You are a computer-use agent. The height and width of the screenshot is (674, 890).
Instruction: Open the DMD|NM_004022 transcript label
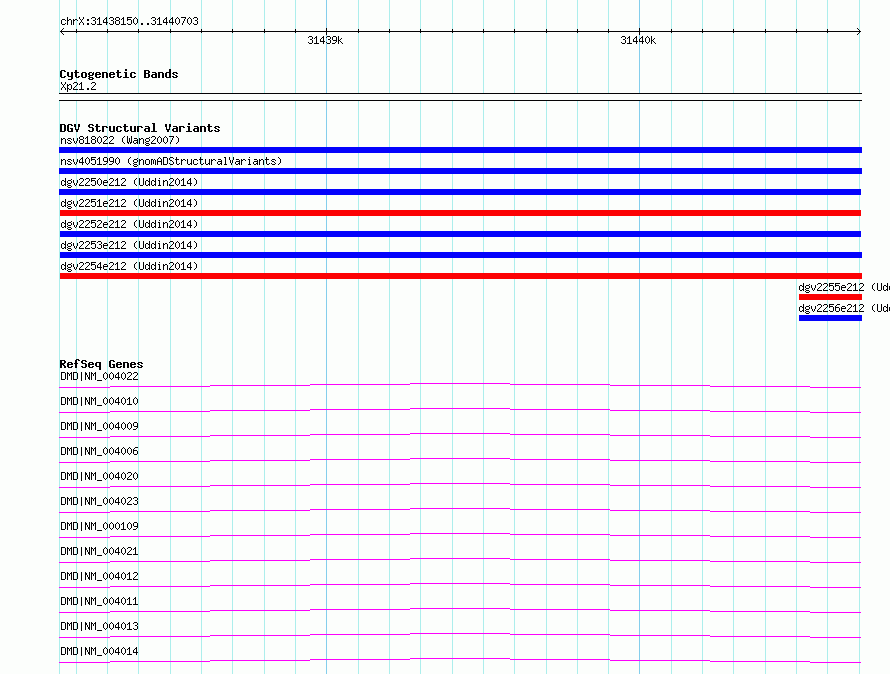(99, 376)
